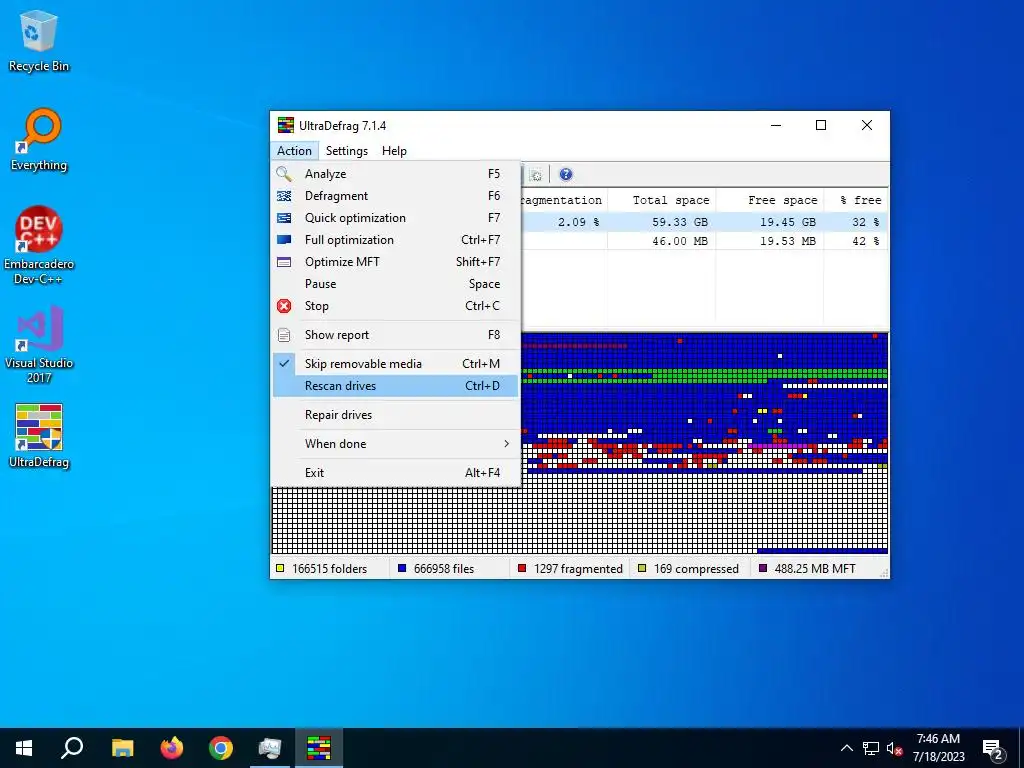Sort by the Free space column header
The width and height of the screenshot is (1024, 768).
[769, 200]
